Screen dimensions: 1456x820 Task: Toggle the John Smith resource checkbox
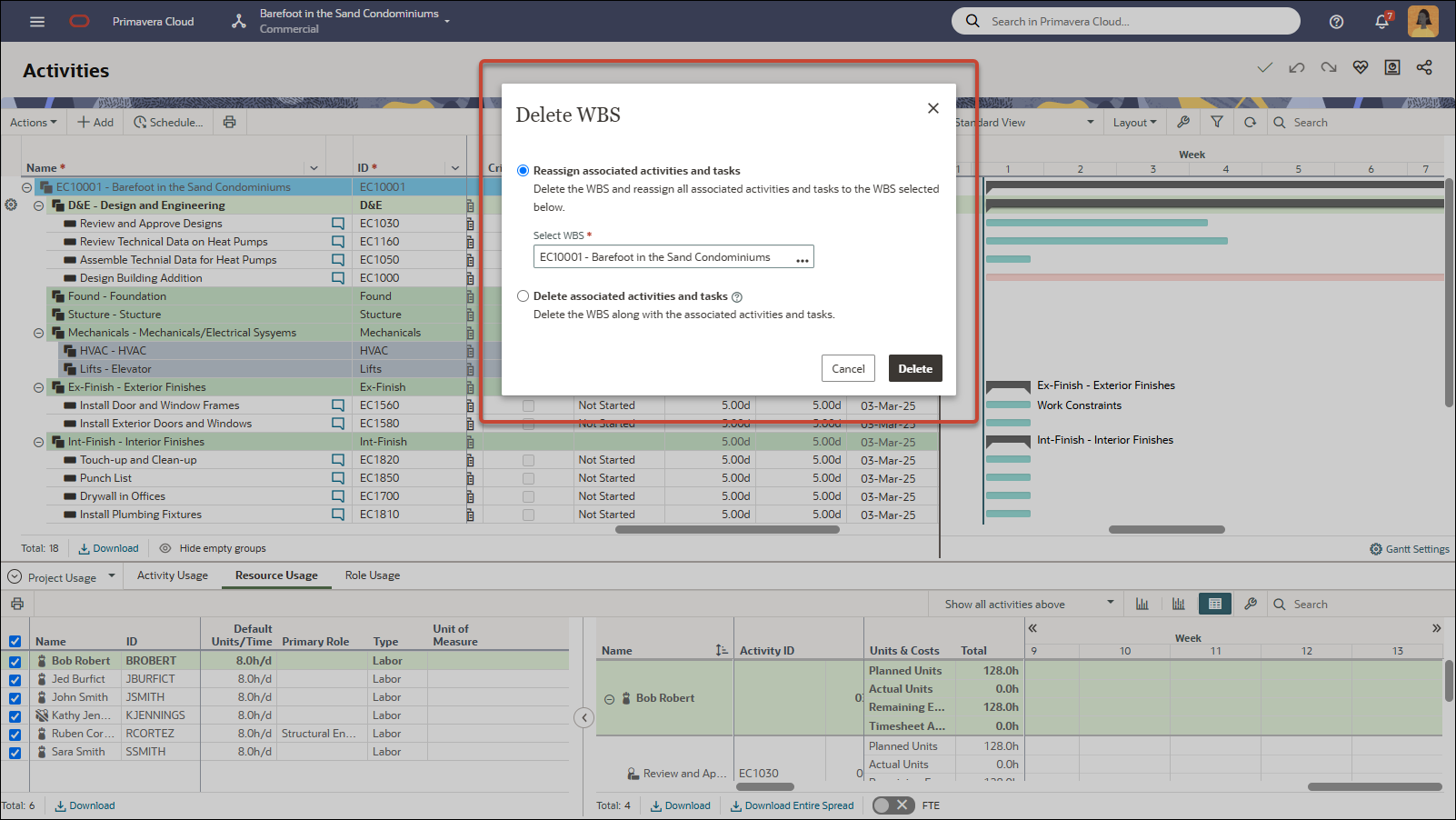15,698
